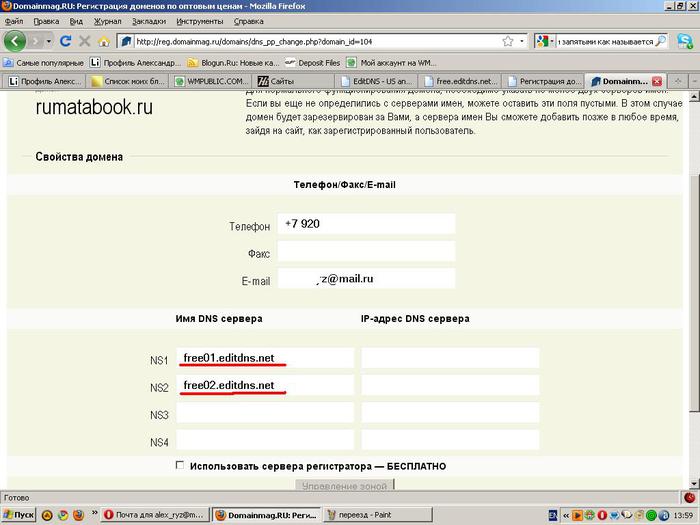Switch to the Список моих бл... tab
This screenshot has height=525, width=700.
click(x=129, y=81)
